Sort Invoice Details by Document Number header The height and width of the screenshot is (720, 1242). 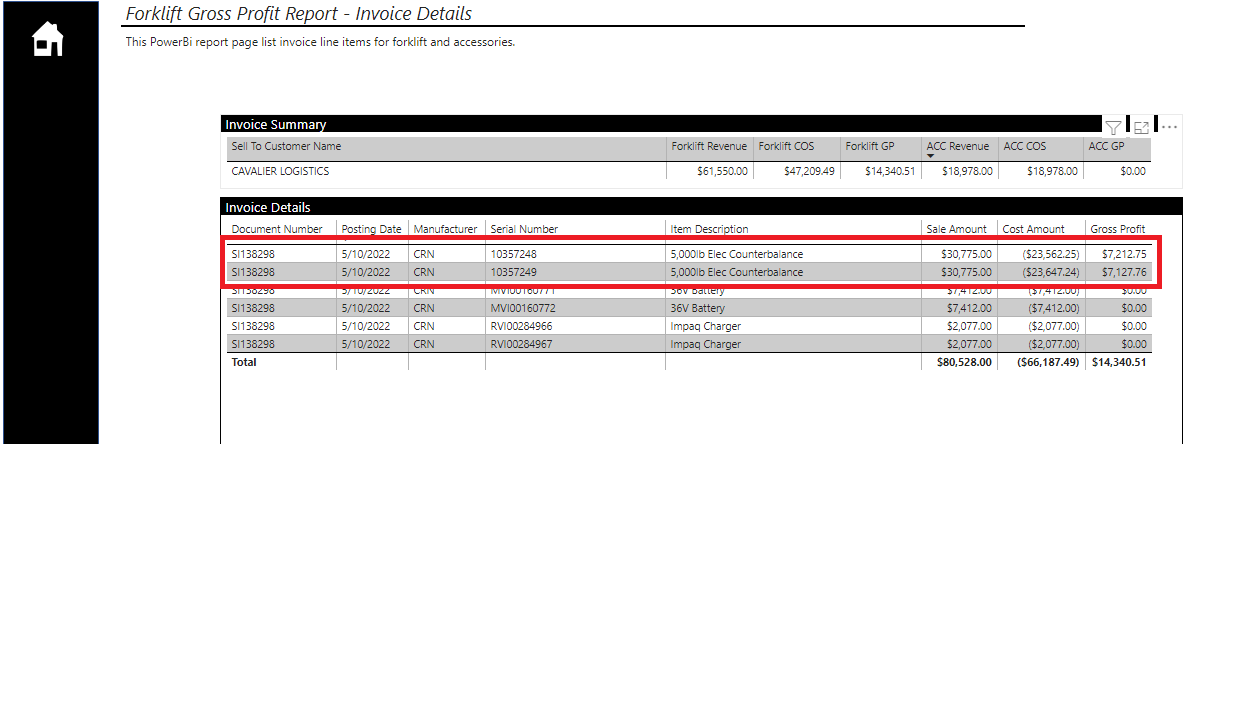tap(277, 229)
